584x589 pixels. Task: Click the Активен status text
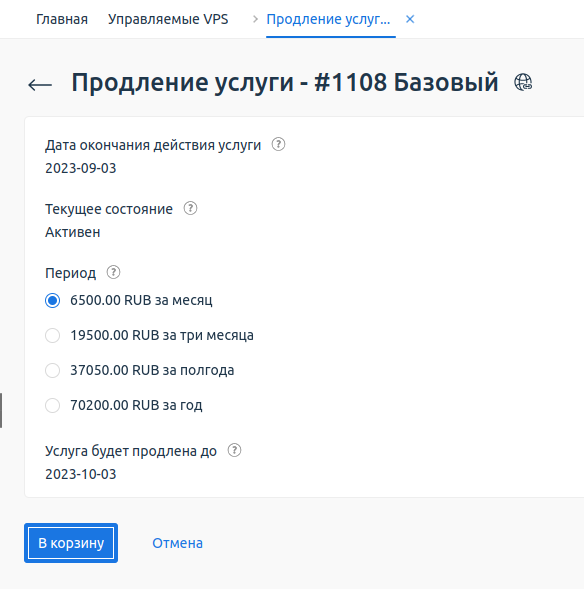pos(73,232)
